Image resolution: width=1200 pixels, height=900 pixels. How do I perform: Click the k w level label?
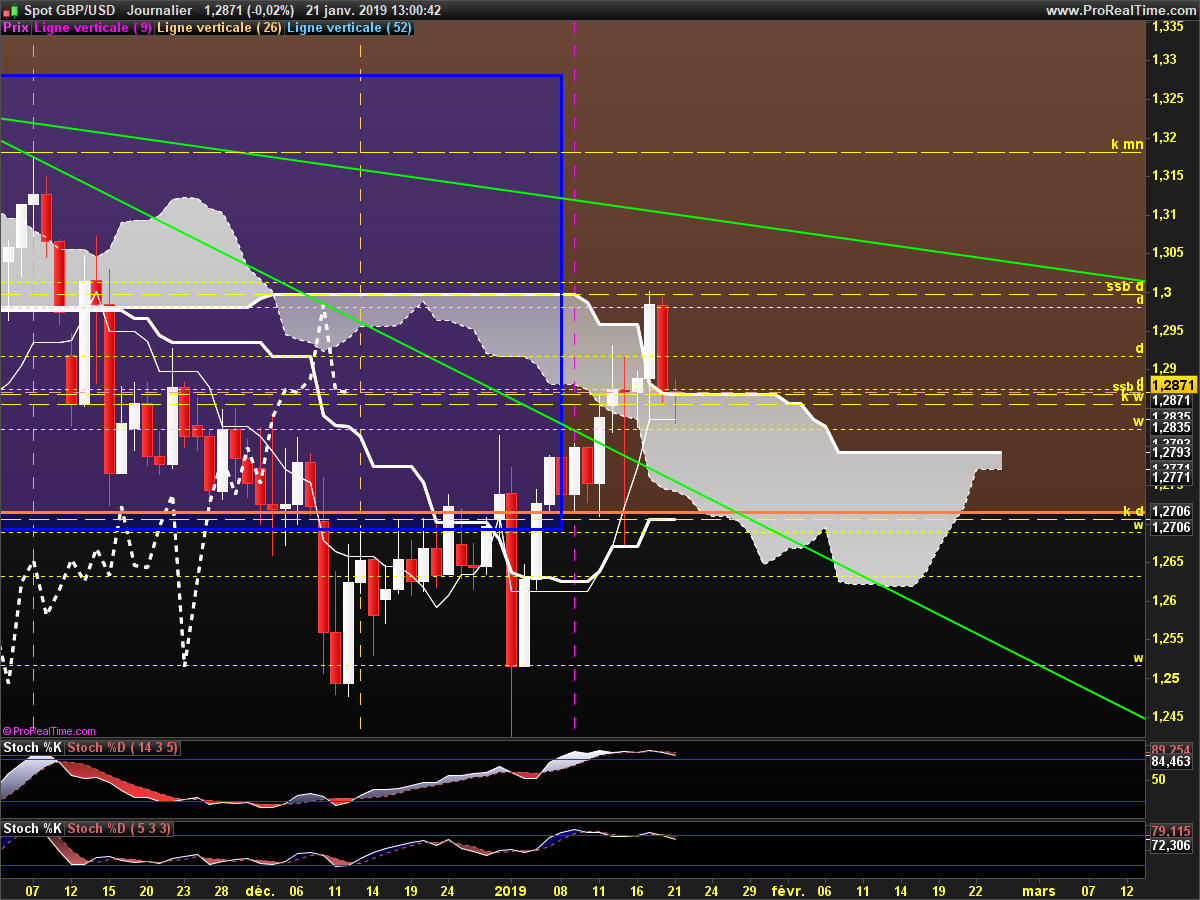click(x=1132, y=397)
